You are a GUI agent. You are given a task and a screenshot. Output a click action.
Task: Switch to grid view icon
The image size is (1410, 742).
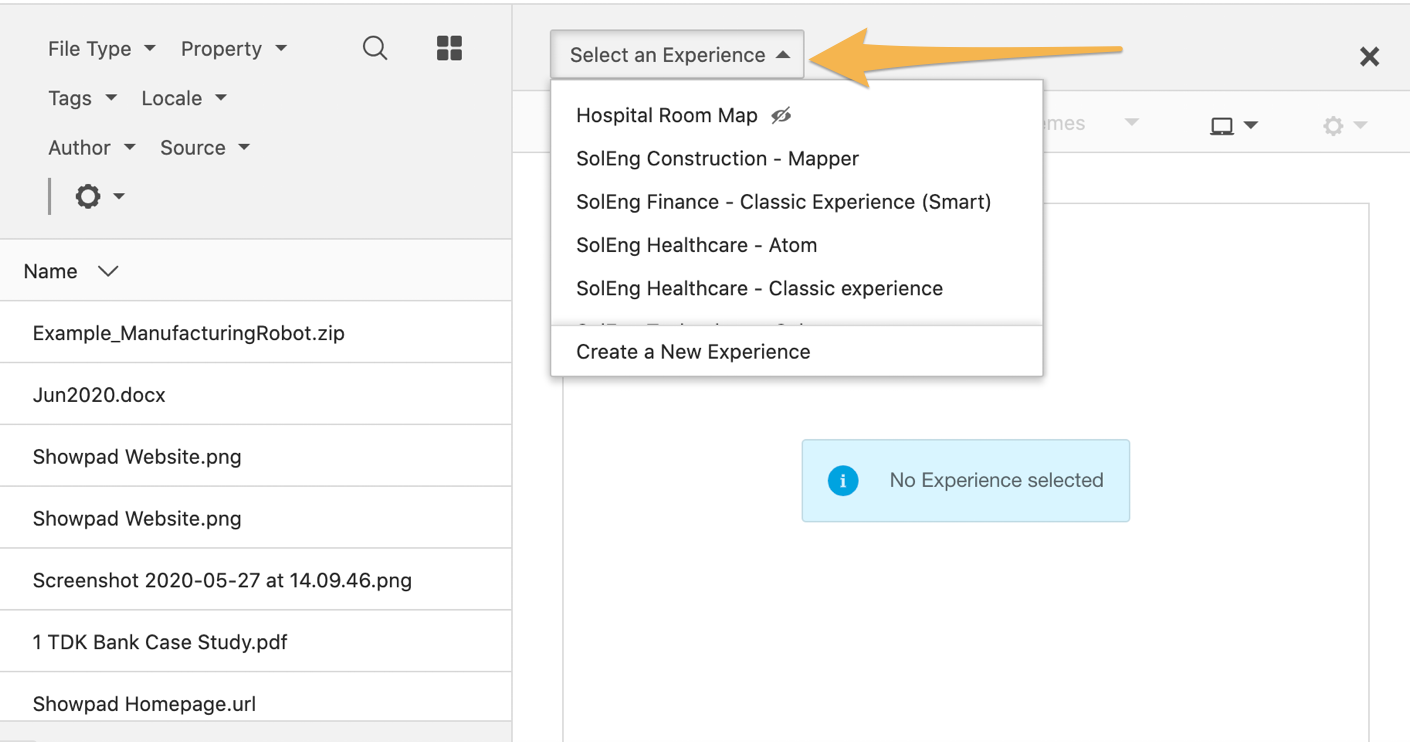[x=449, y=48]
